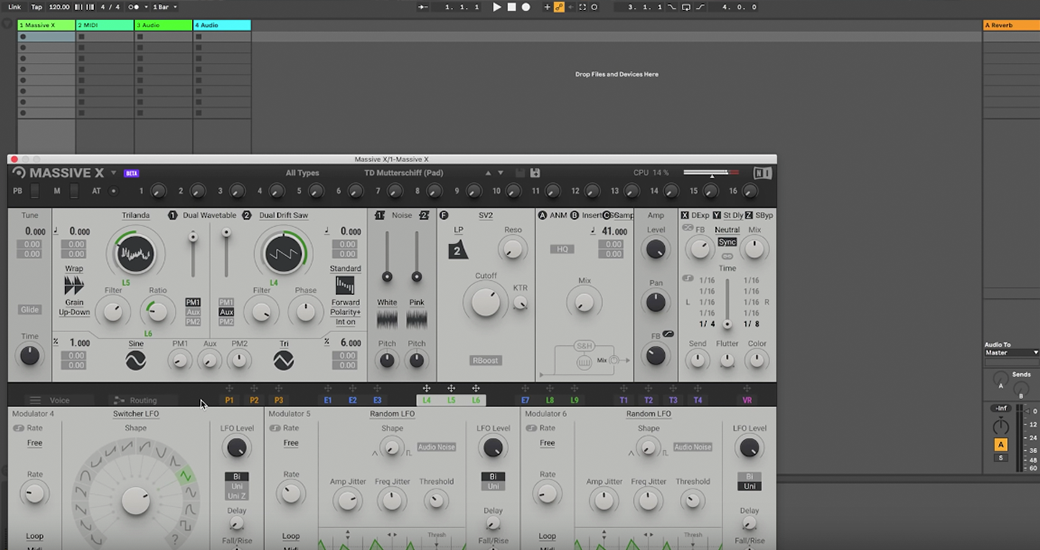Viewport: 1040px width, 550px height.
Task: Toggle the metronome in Ableton toolbar
Action: [134, 7]
